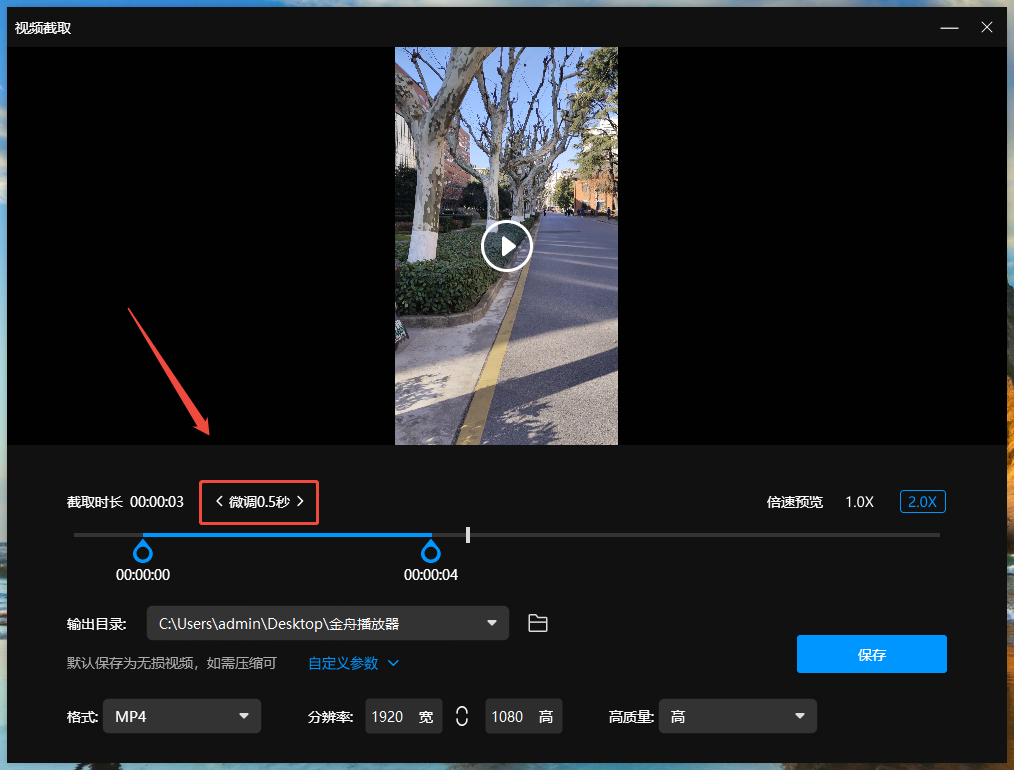1014x770 pixels.
Task: Play the video preview
Action: (506, 246)
